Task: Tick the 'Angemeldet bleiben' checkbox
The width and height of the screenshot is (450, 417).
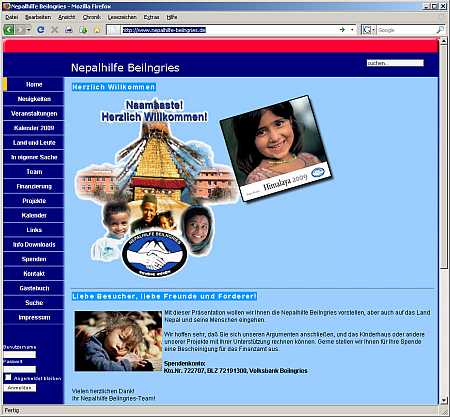Action: point(8,378)
